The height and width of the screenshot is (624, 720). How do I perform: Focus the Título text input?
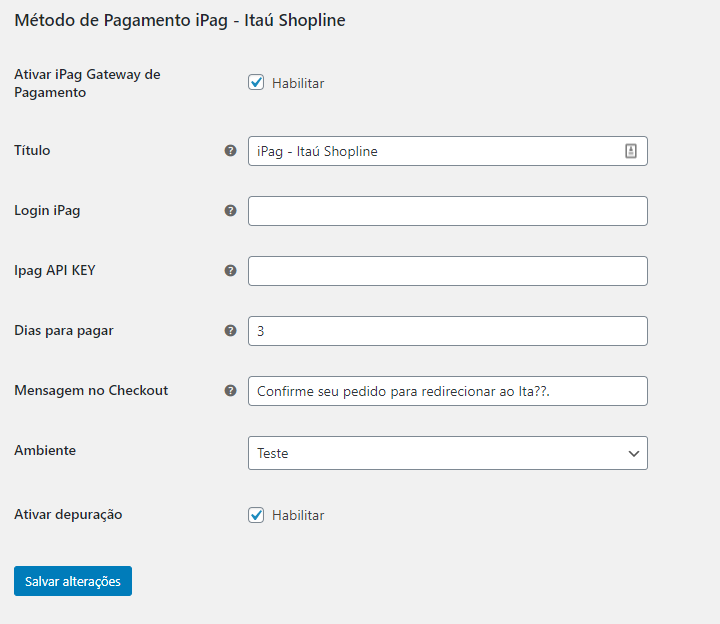point(448,151)
